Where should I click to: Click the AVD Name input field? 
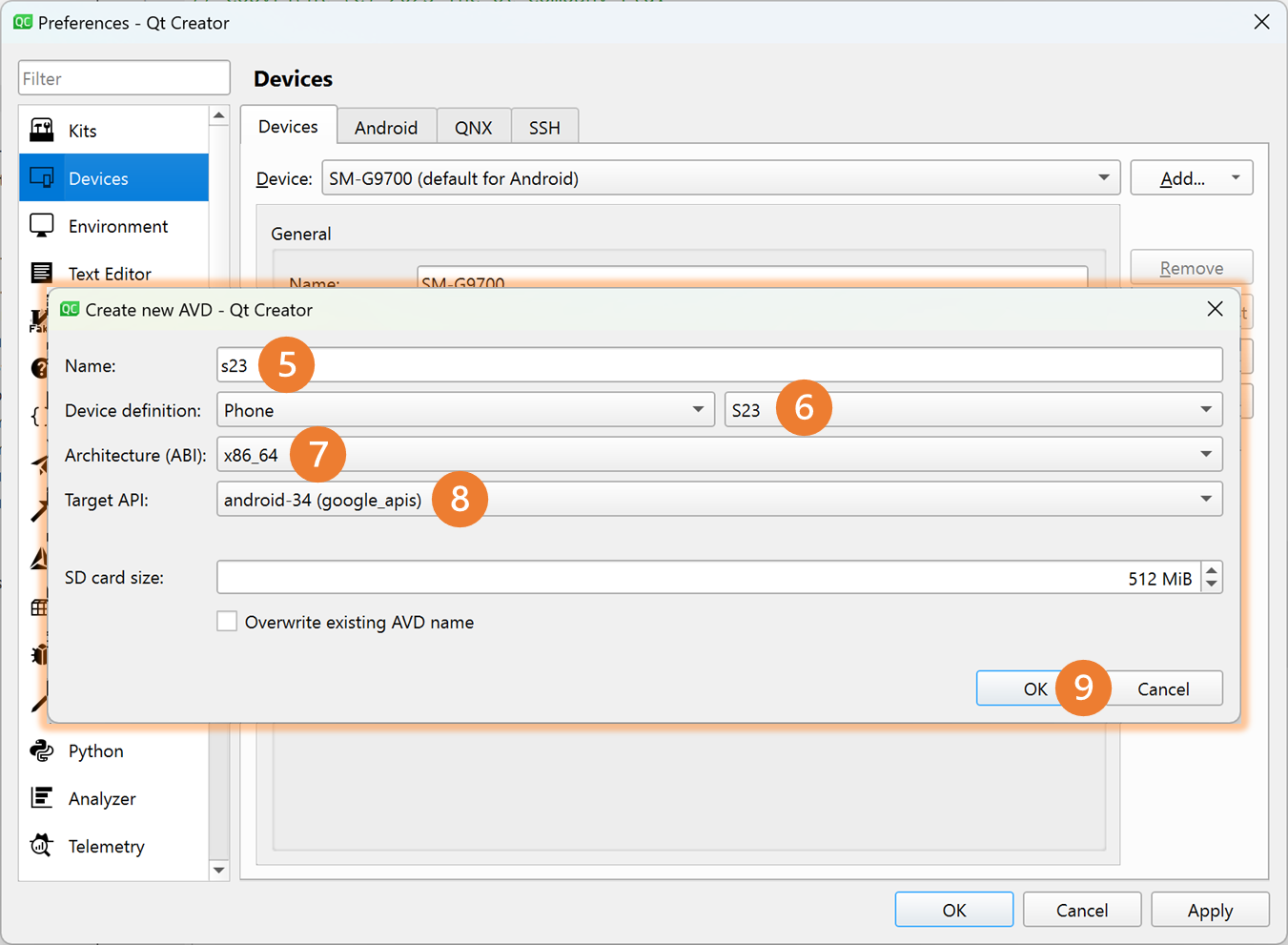pos(720,365)
